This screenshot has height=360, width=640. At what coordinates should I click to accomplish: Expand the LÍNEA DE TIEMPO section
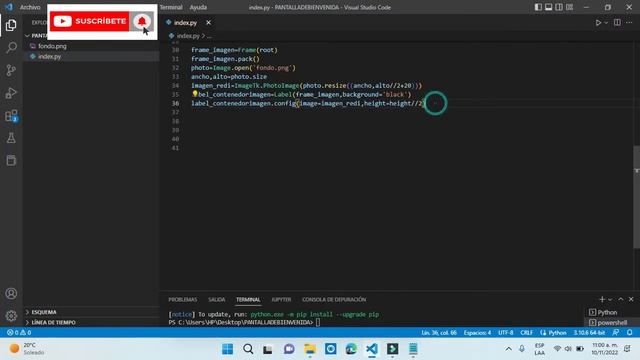(53, 322)
